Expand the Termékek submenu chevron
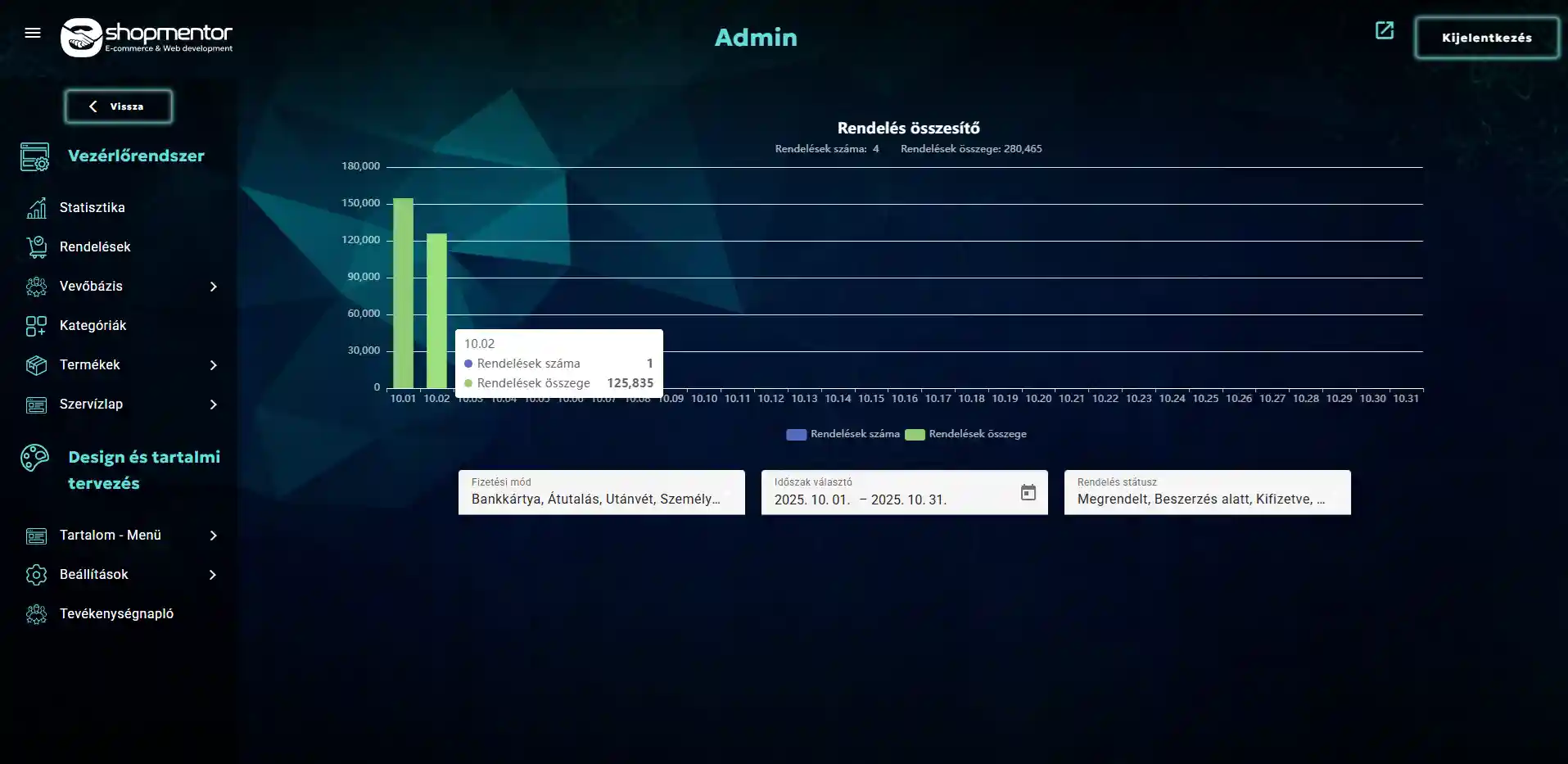 point(213,365)
